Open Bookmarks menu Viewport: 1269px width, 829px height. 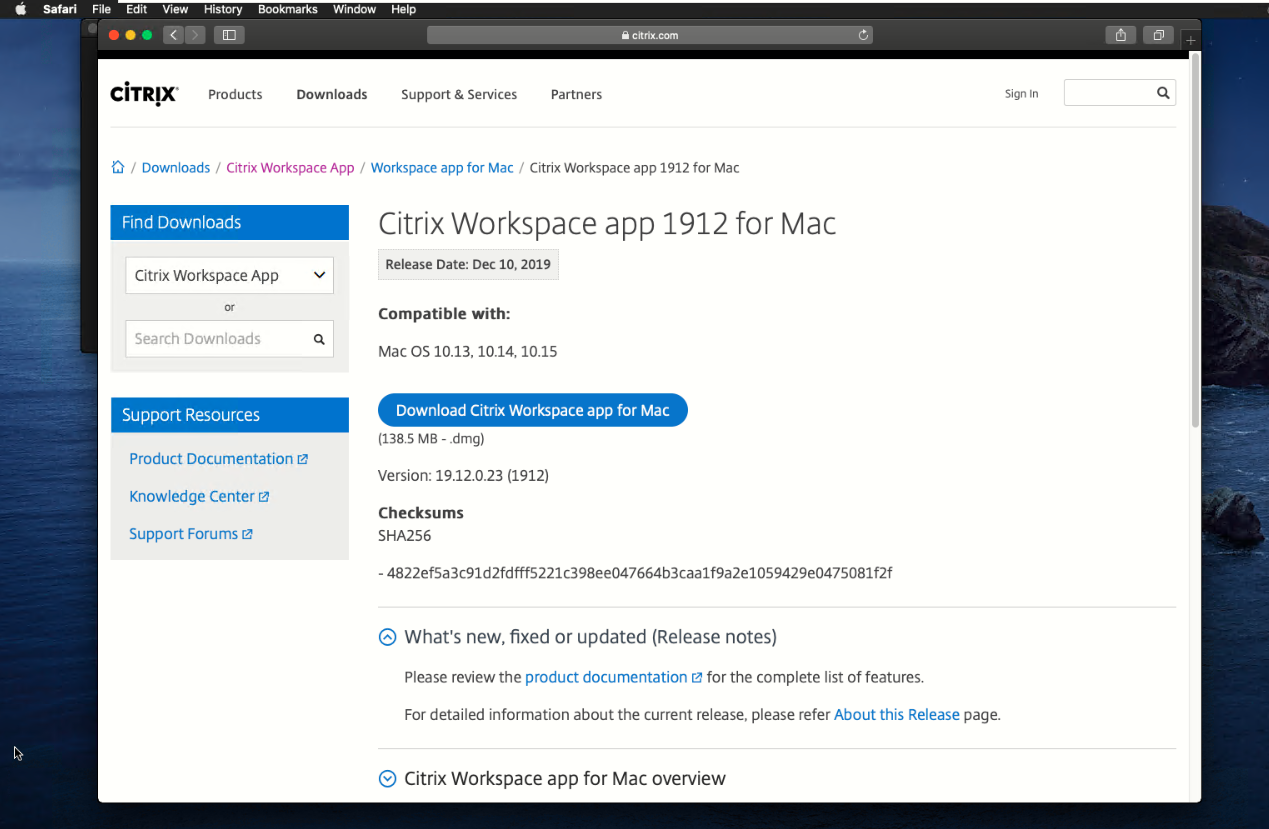288,9
